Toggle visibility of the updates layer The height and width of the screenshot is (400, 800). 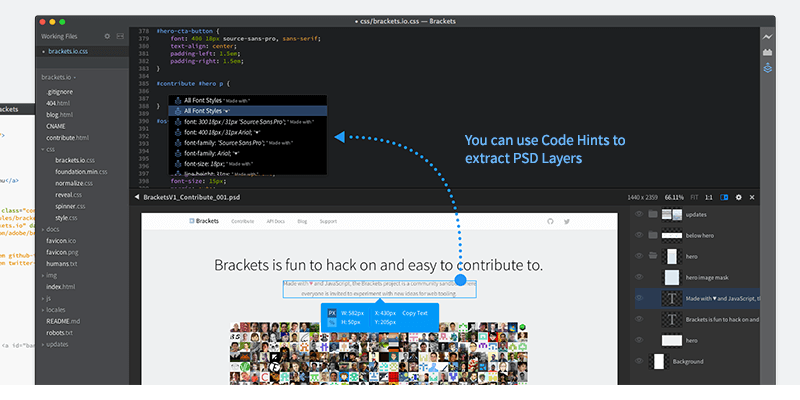(638, 214)
